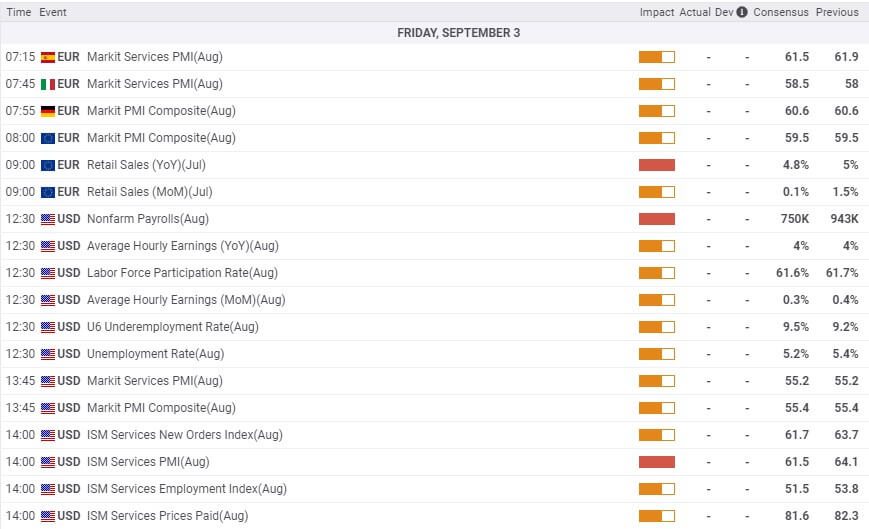Click the EU flag on Retail Sales (YoY) row

point(47,165)
